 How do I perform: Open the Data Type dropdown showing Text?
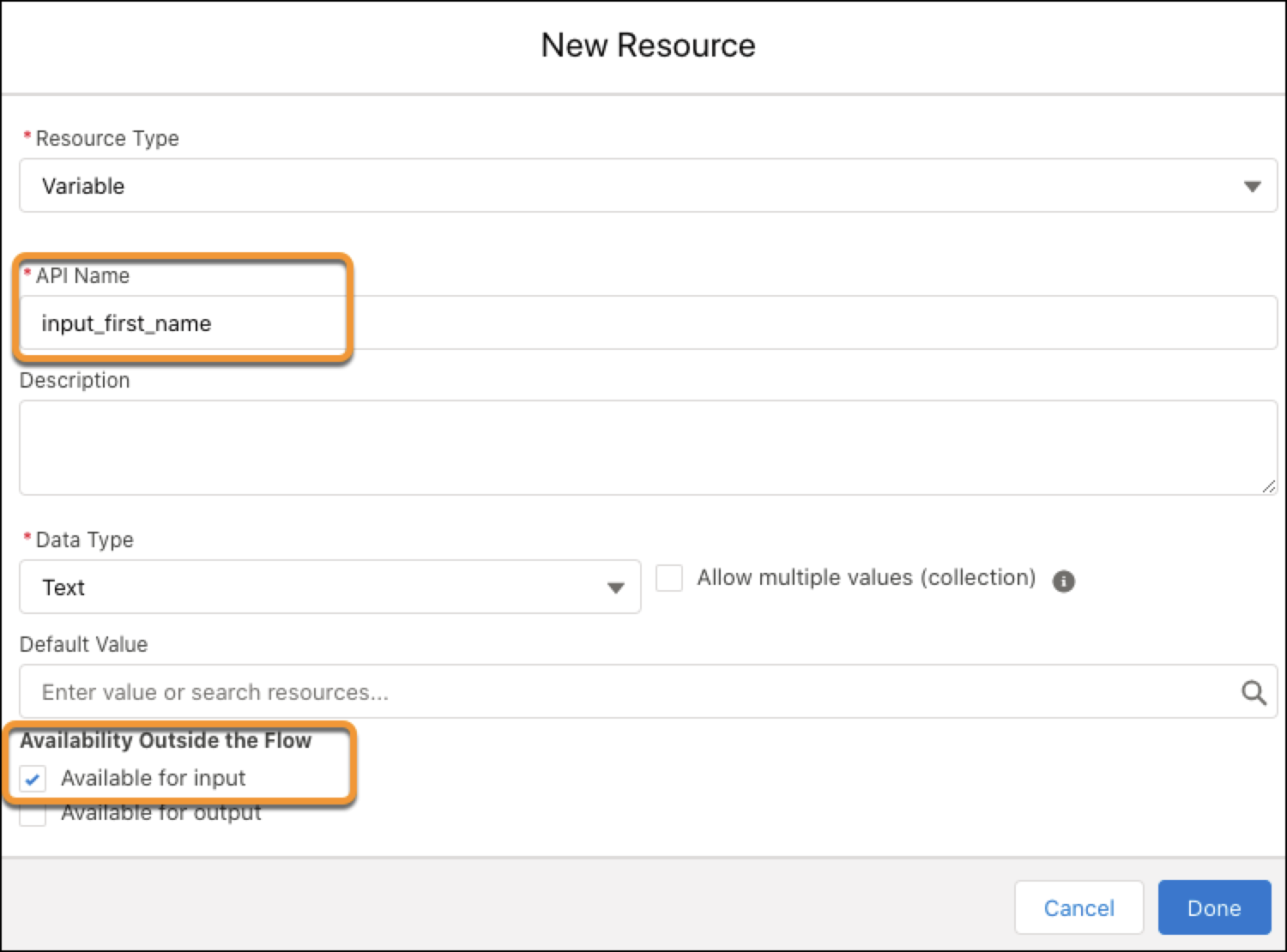tap(330, 587)
